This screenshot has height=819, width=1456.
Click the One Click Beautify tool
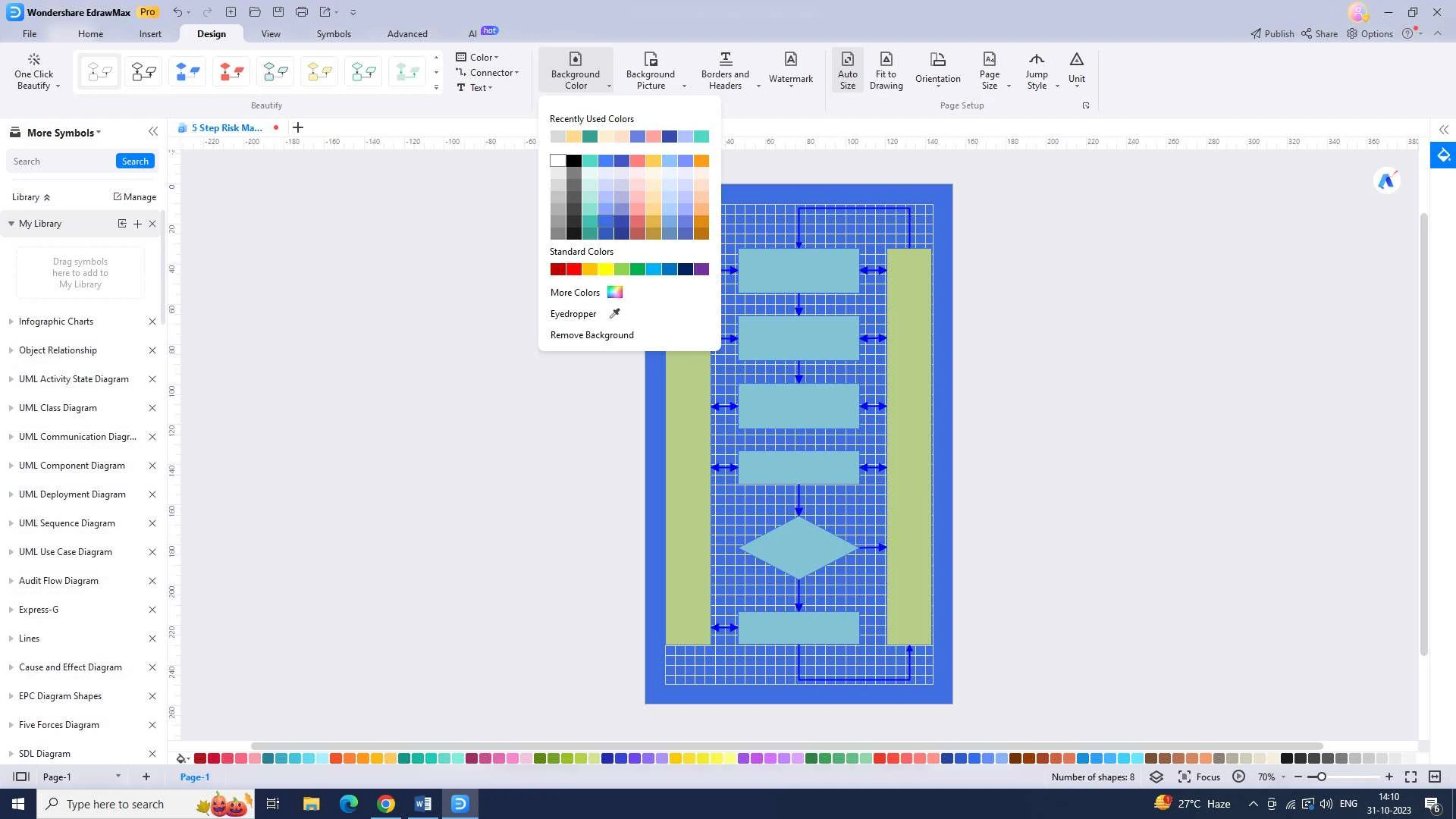[33, 71]
